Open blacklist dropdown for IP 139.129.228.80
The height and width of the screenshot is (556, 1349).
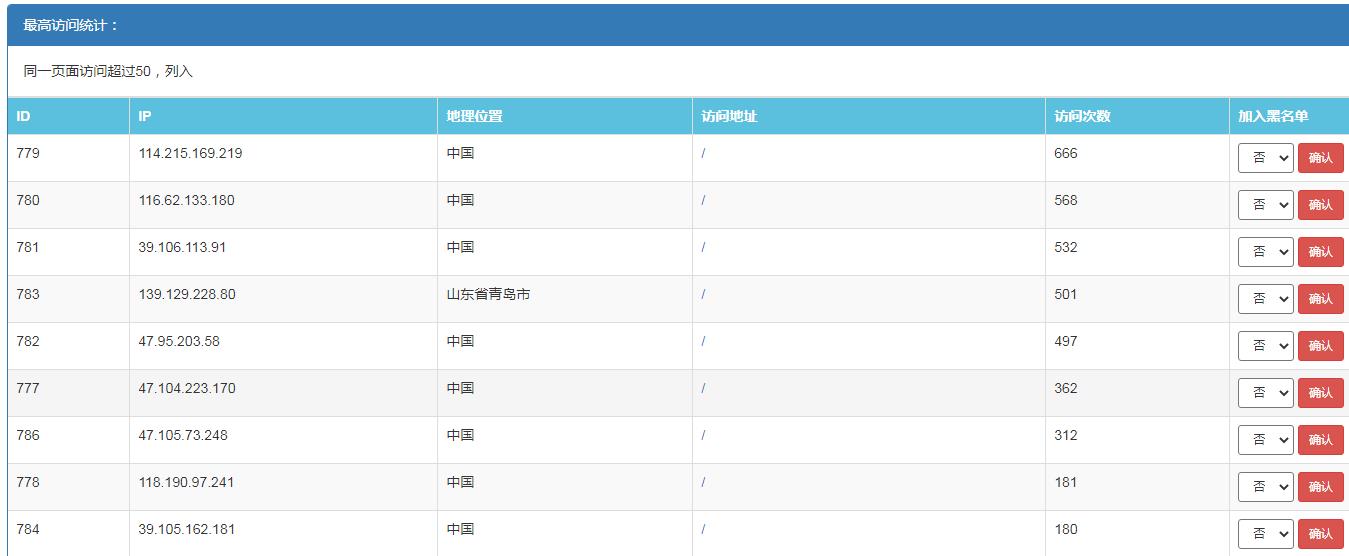point(1265,299)
